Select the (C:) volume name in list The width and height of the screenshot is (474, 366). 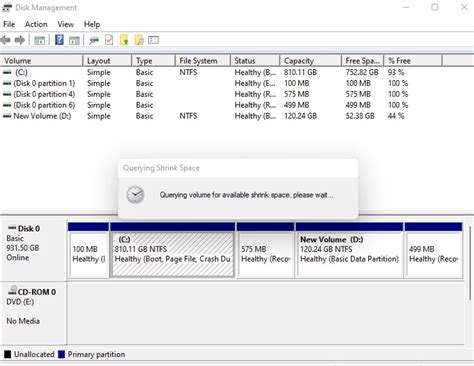[21, 72]
